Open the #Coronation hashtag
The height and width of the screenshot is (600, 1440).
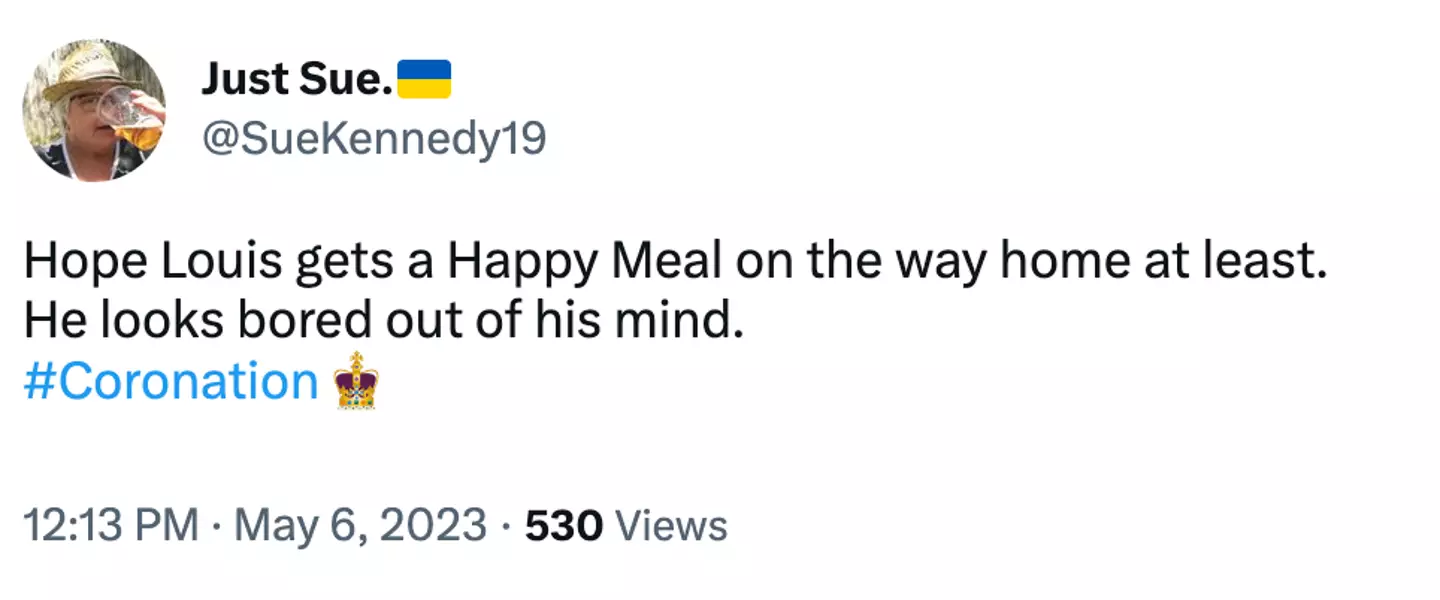coord(170,381)
